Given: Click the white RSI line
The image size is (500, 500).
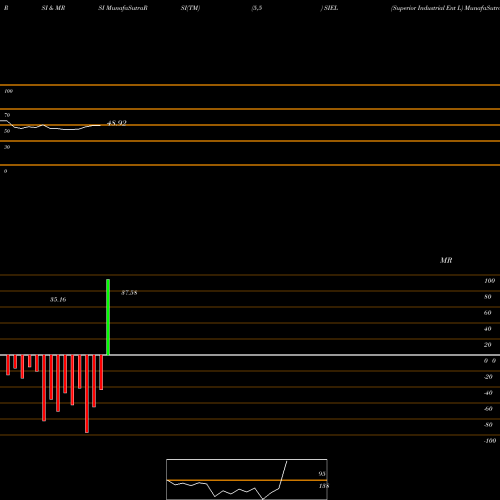Looking at the screenshot, I should coord(50,127).
